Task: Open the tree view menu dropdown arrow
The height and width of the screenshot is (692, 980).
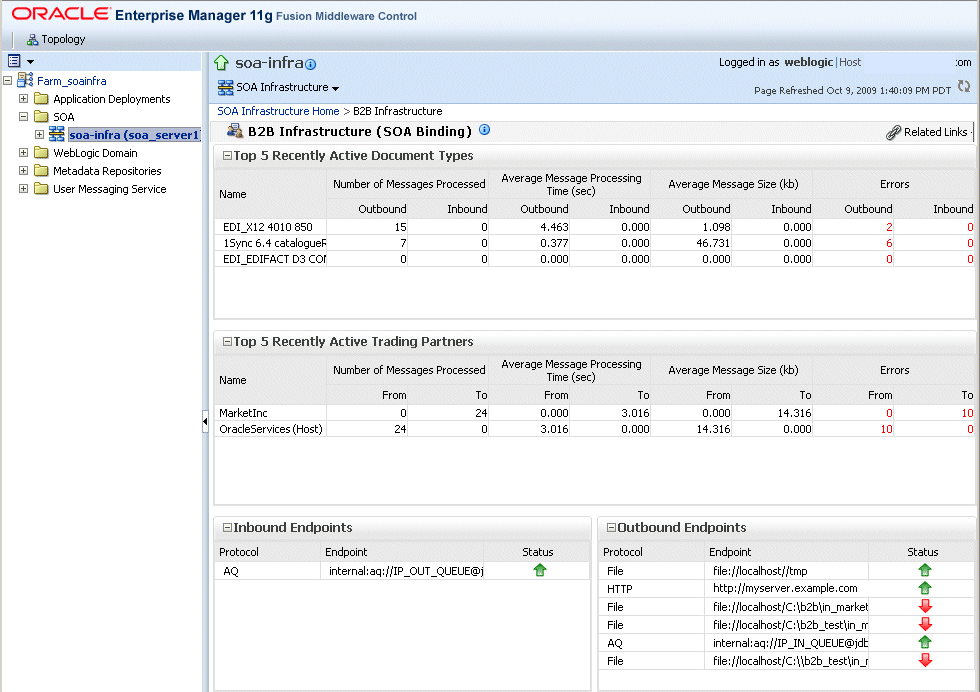Action: tap(30, 62)
